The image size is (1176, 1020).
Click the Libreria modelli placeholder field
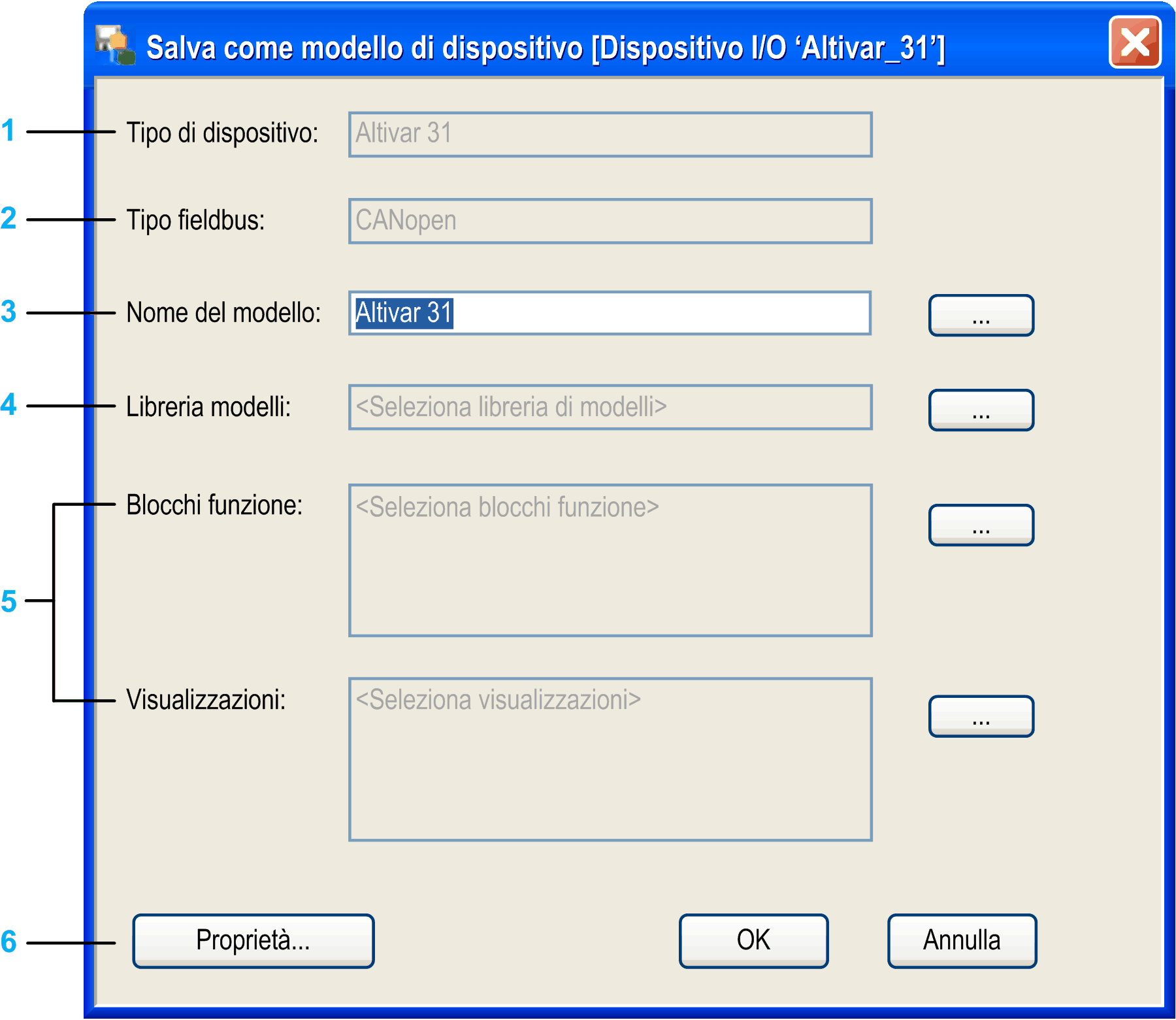point(610,407)
